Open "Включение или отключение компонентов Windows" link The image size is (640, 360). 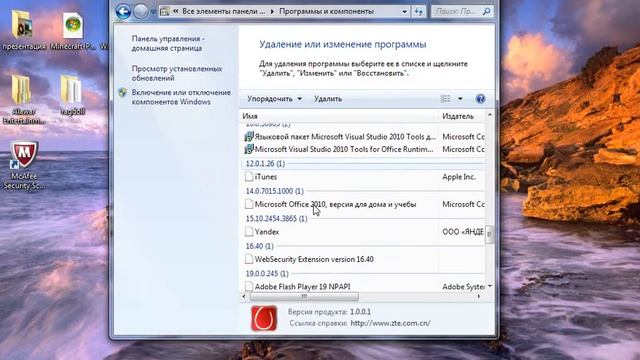pyautogui.click(x=181, y=97)
